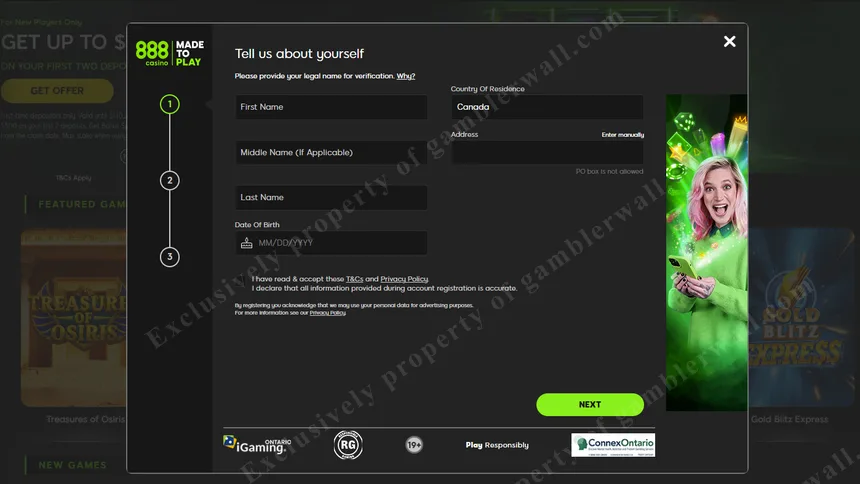Open Privacy Policy link next to T&Cs
Image resolution: width=860 pixels, height=484 pixels.
[x=404, y=279]
